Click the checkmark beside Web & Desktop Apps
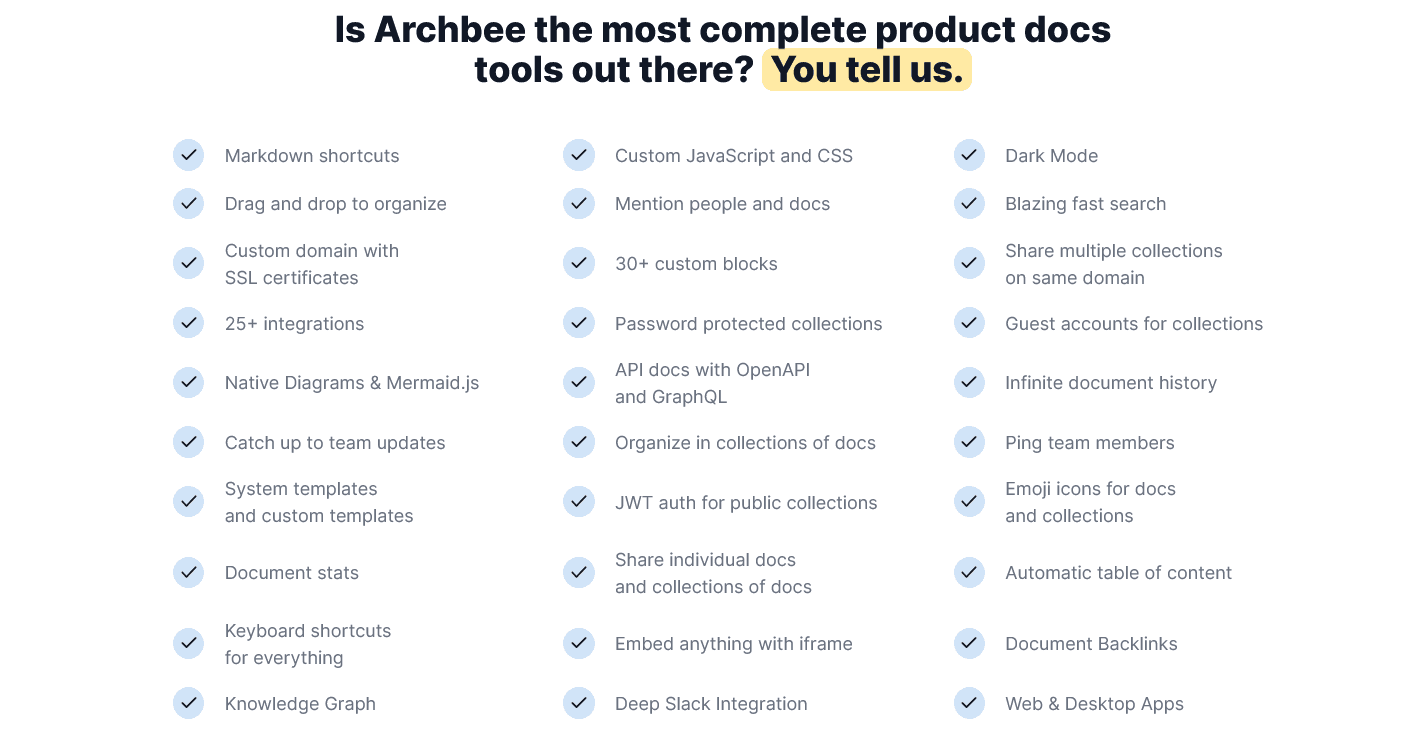 (969, 703)
